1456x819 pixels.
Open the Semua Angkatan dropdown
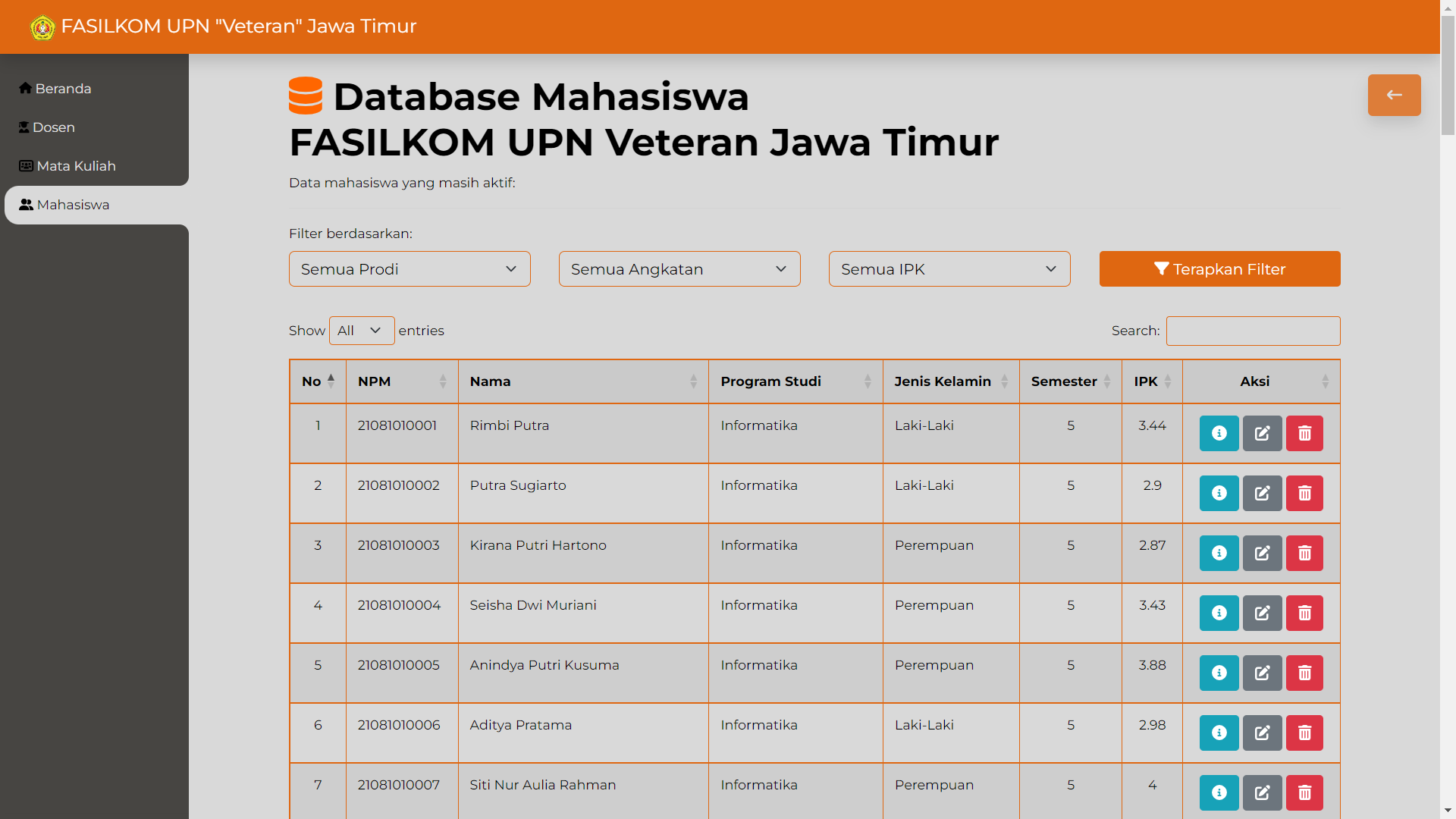point(679,269)
